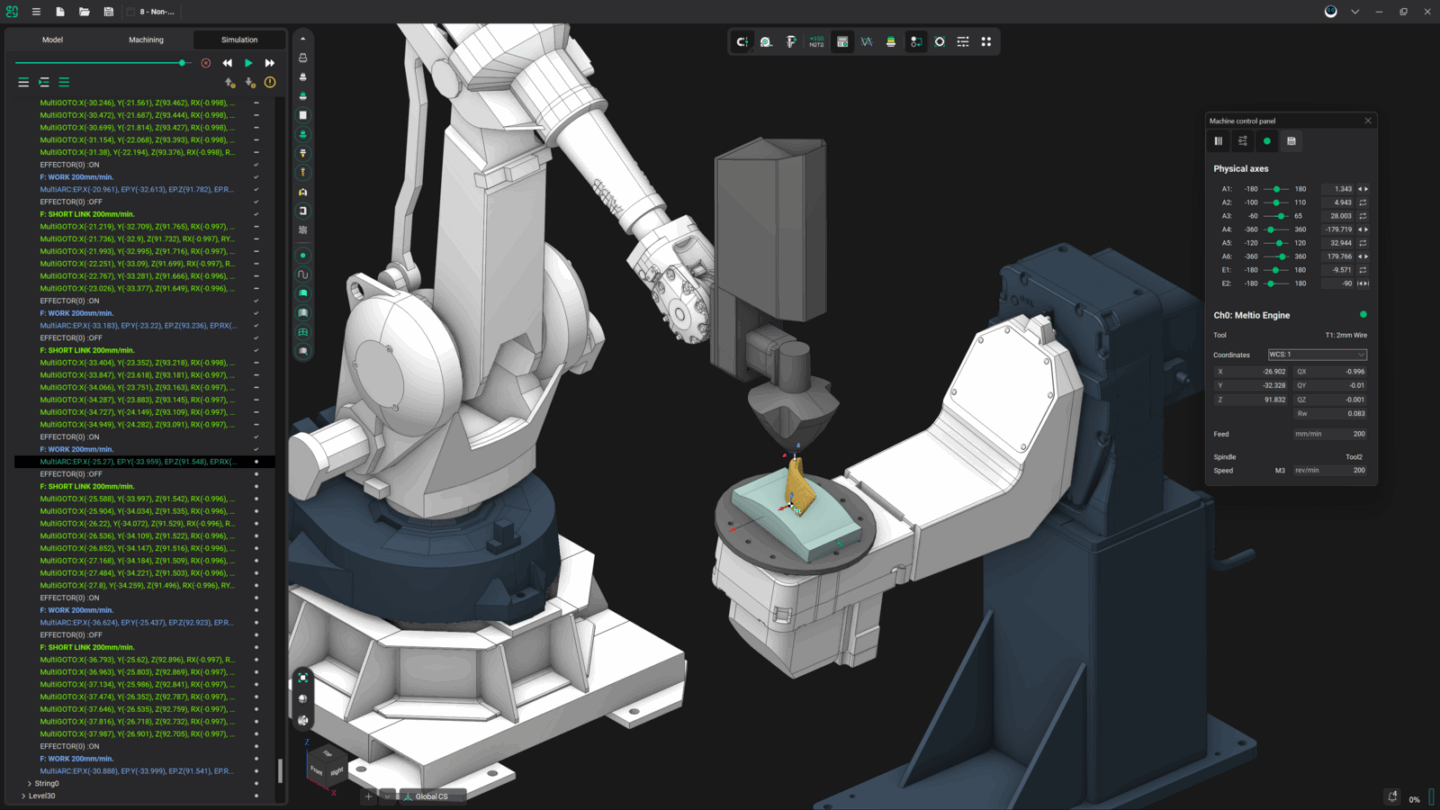Open the machine settings sliders icon in toolbar

(x=963, y=41)
